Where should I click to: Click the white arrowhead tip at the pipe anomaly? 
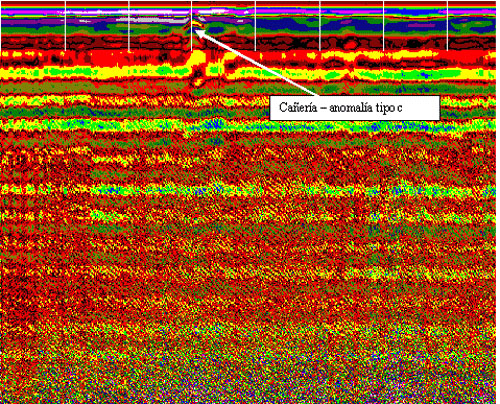pyautogui.click(x=195, y=31)
